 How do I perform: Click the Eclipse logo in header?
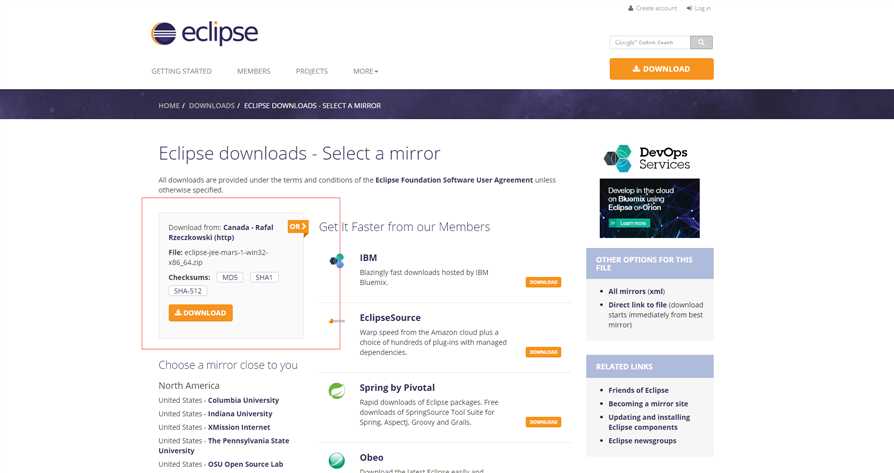[x=205, y=33]
